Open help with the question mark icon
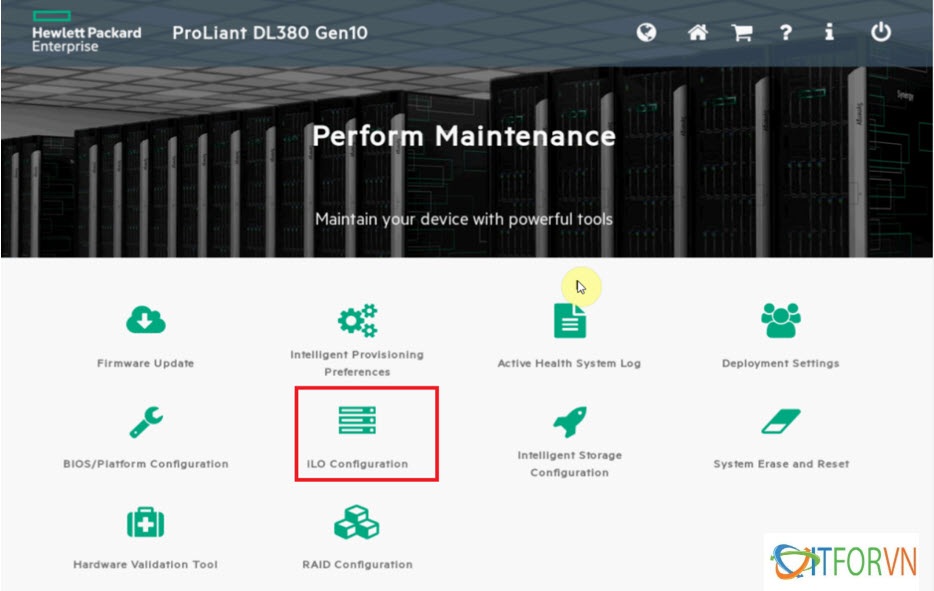Viewport: 934px width, 591px height. point(786,32)
